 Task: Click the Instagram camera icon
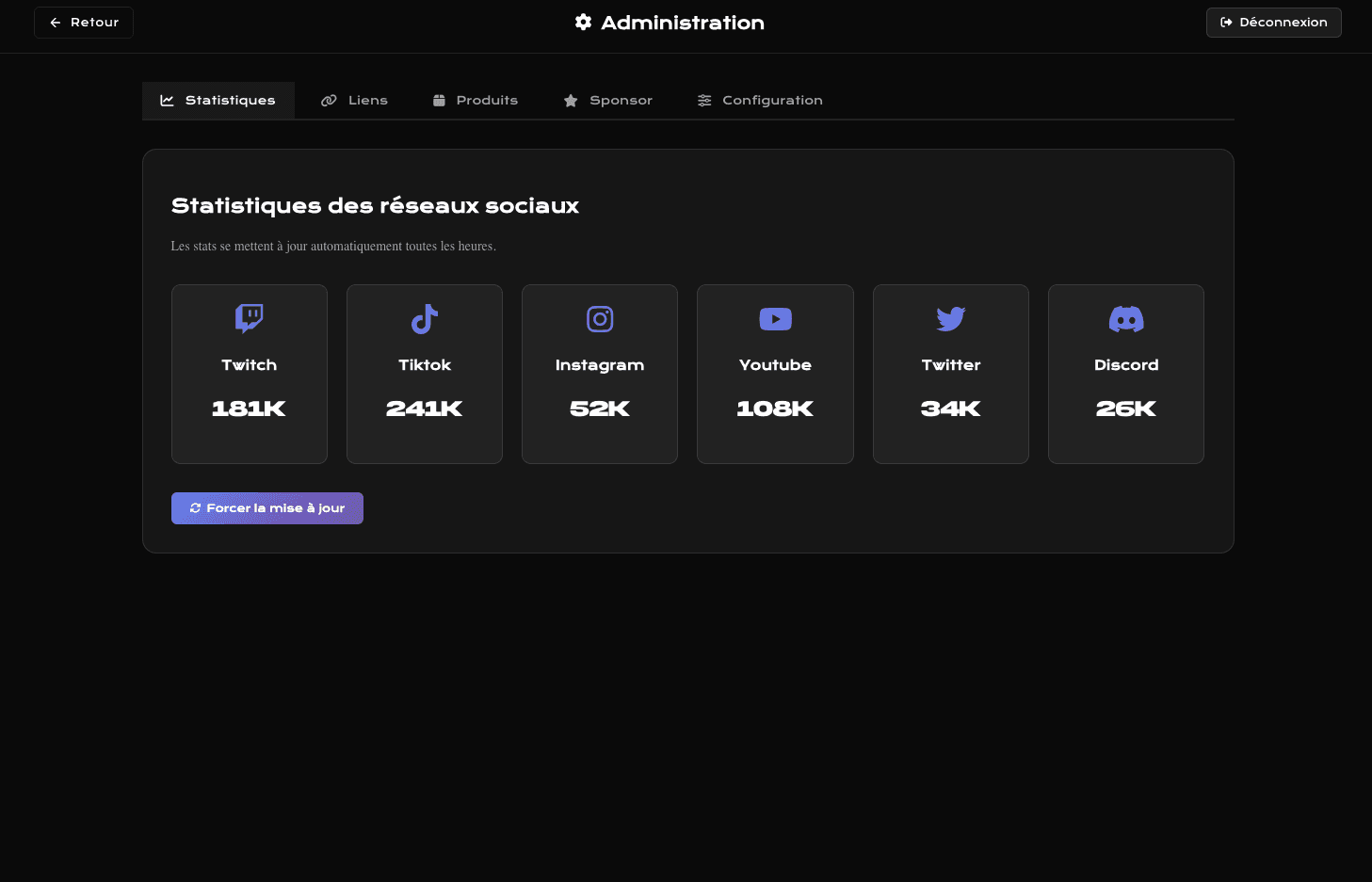click(x=600, y=319)
